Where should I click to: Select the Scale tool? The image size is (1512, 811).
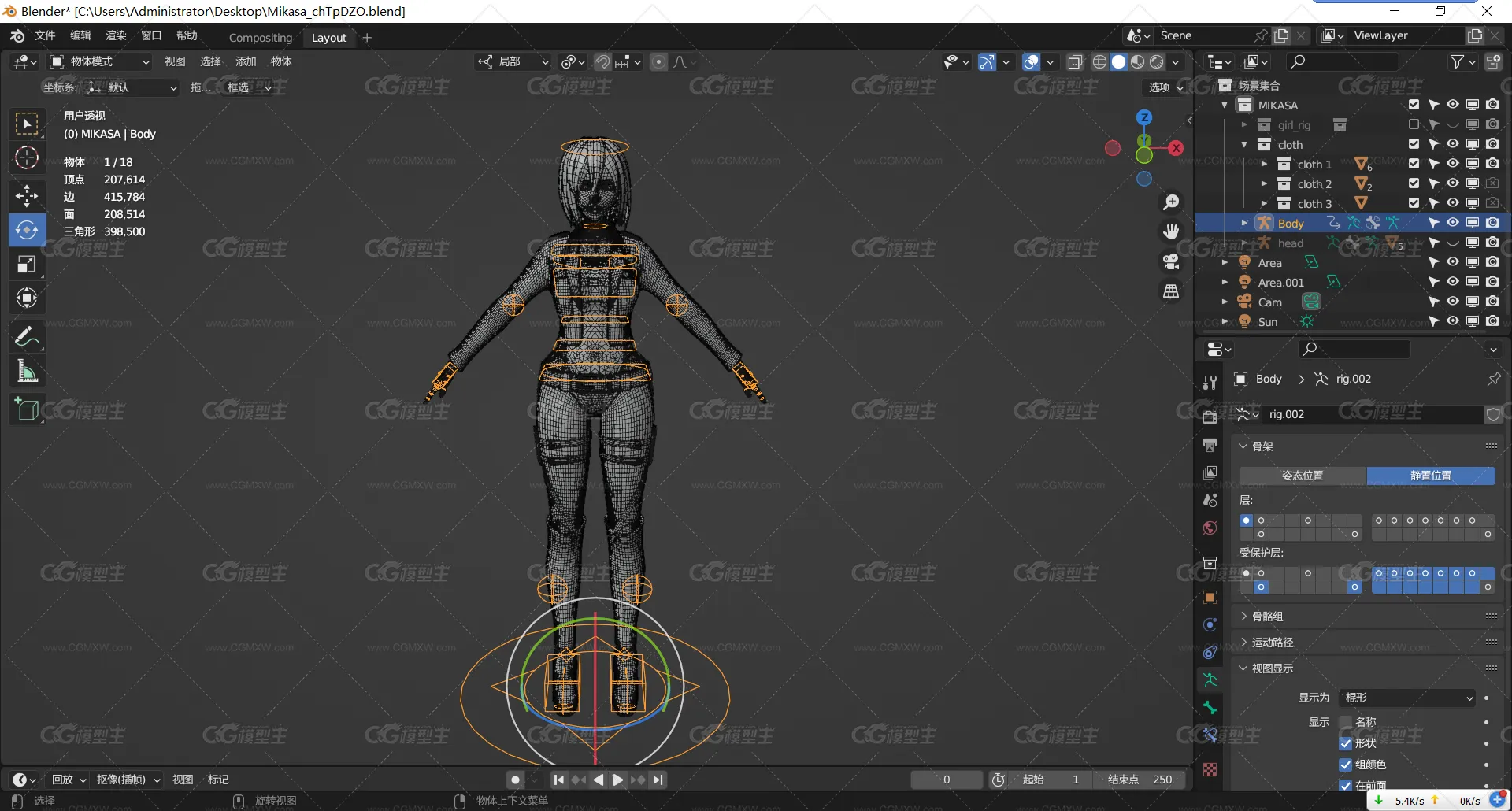point(27,264)
